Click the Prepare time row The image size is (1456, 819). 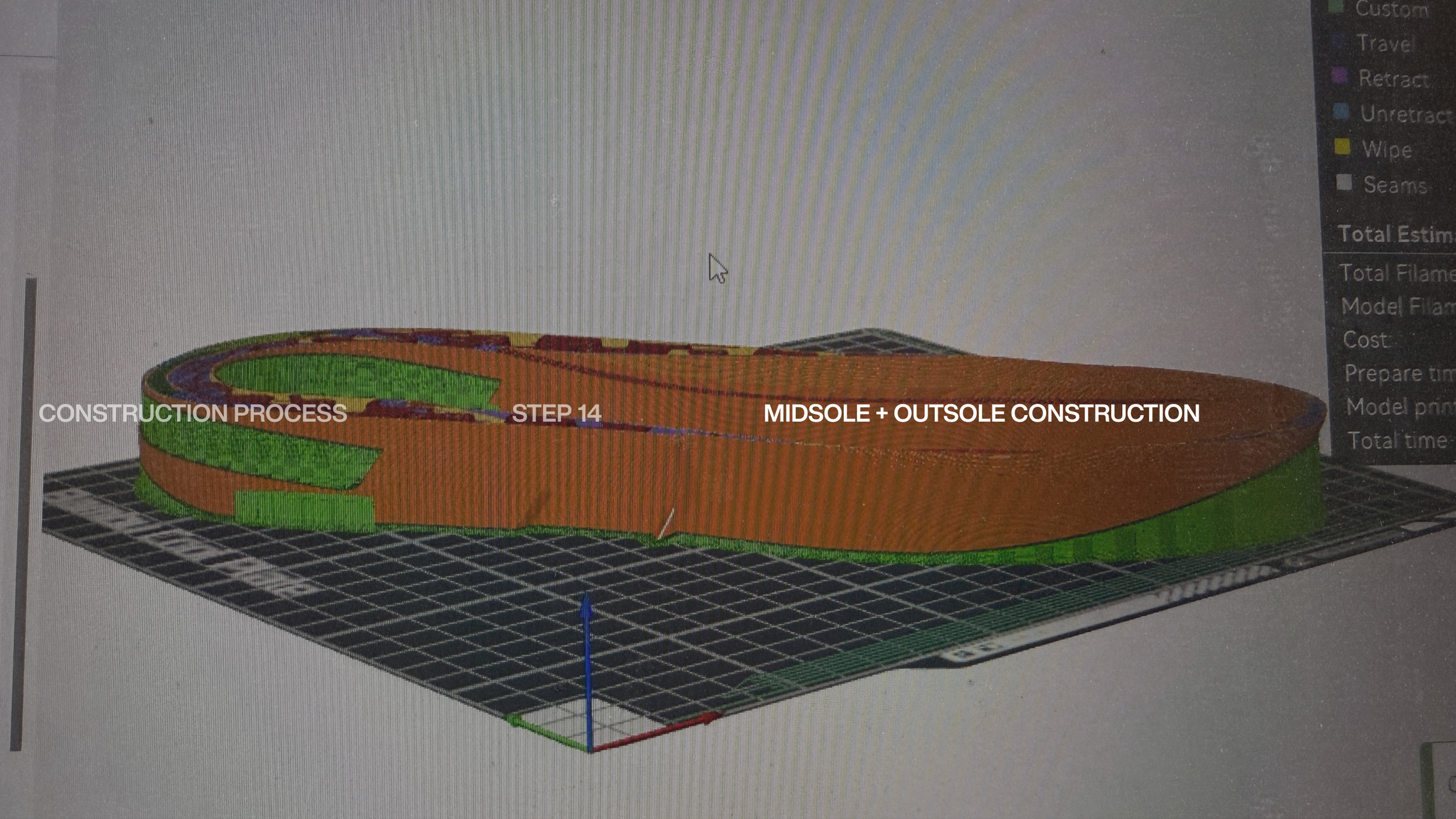coord(1398,373)
